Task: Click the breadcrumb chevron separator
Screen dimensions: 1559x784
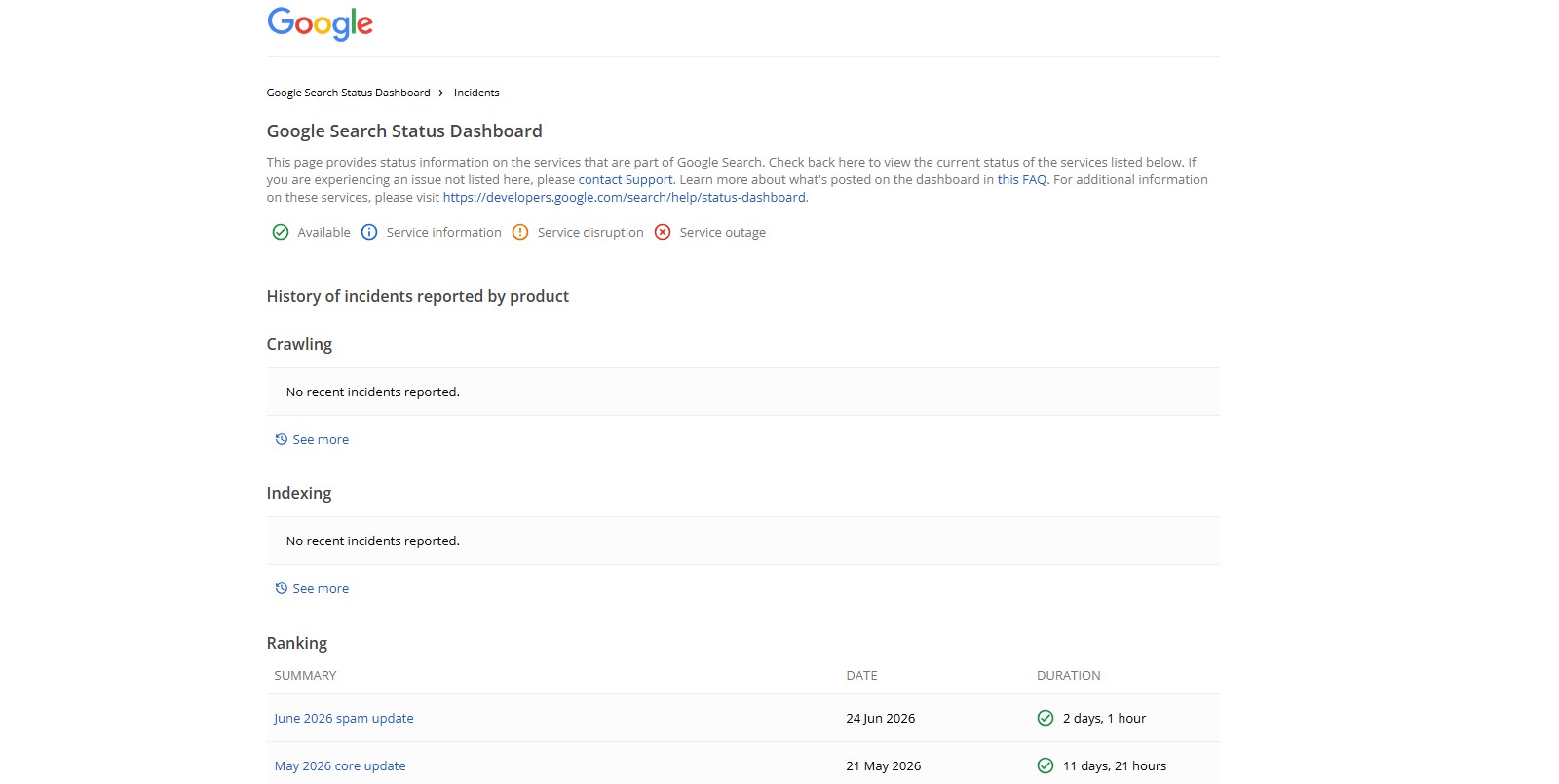Action: click(x=441, y=93)
